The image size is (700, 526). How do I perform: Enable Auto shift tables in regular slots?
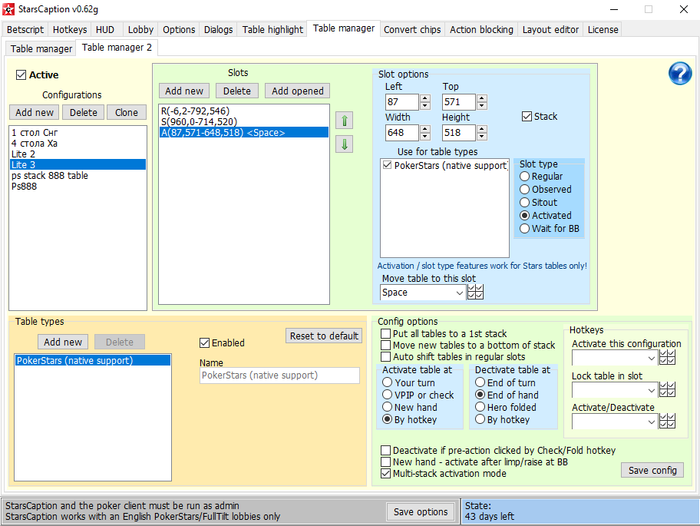(x=386, y=357)
